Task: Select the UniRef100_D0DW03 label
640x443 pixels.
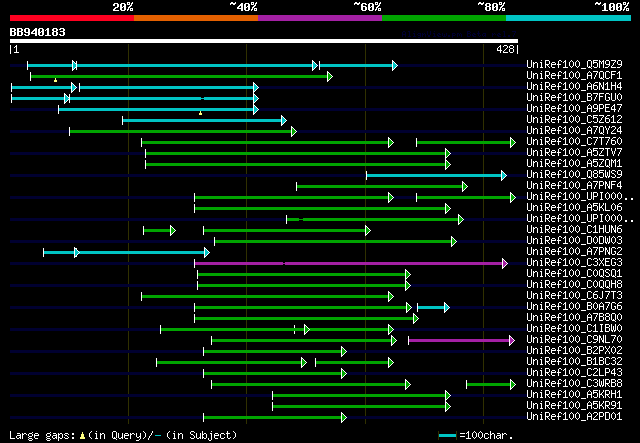Action: pos(574,241)
